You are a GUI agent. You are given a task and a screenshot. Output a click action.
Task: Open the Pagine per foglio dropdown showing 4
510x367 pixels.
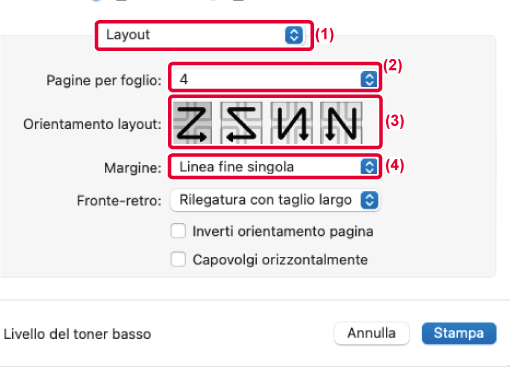pos(275,80)
